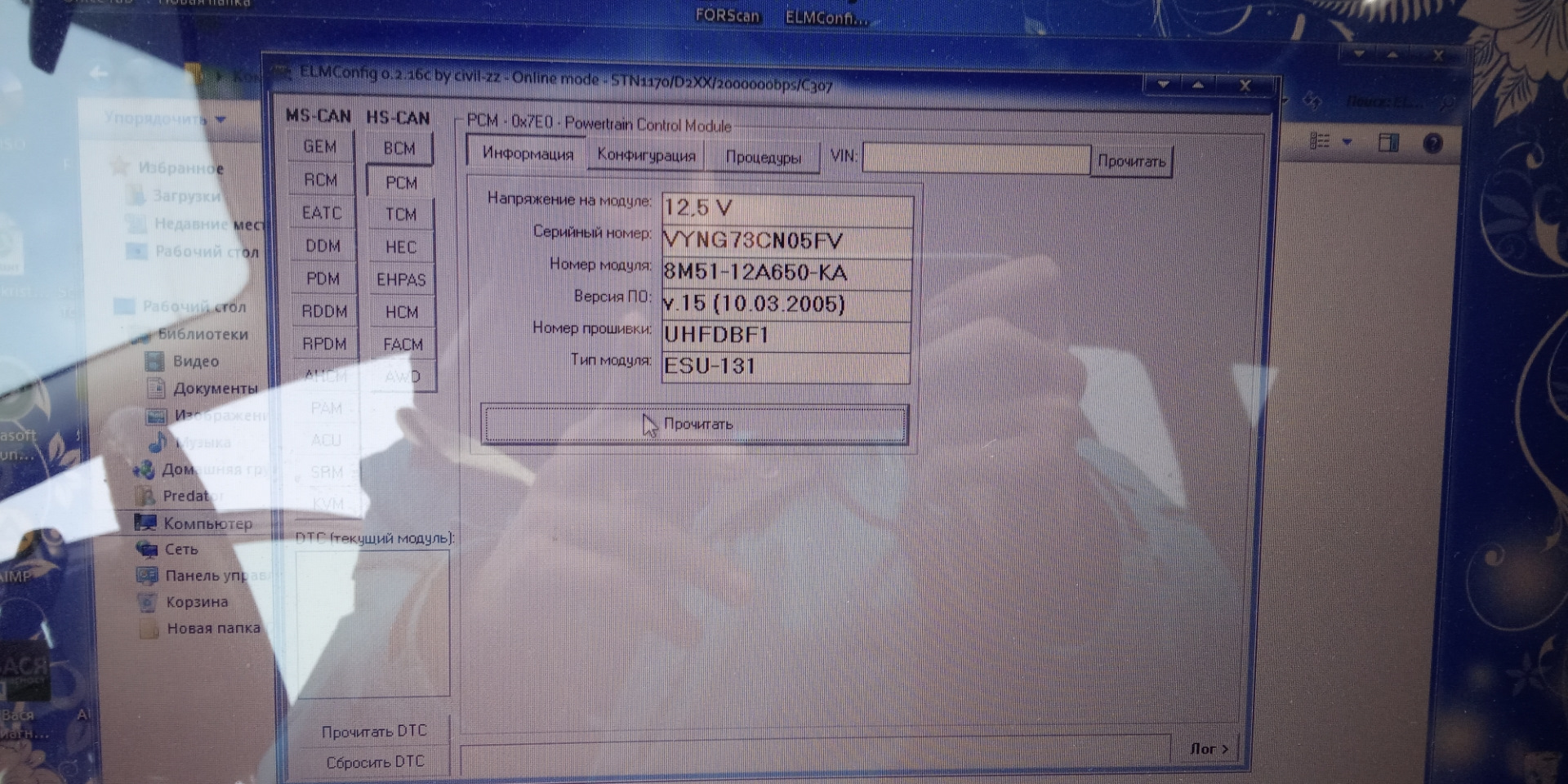This screenshot has height=784, width=1568.
Task: Click the wide Прочитать button below module info
Action: pos(694,424)
